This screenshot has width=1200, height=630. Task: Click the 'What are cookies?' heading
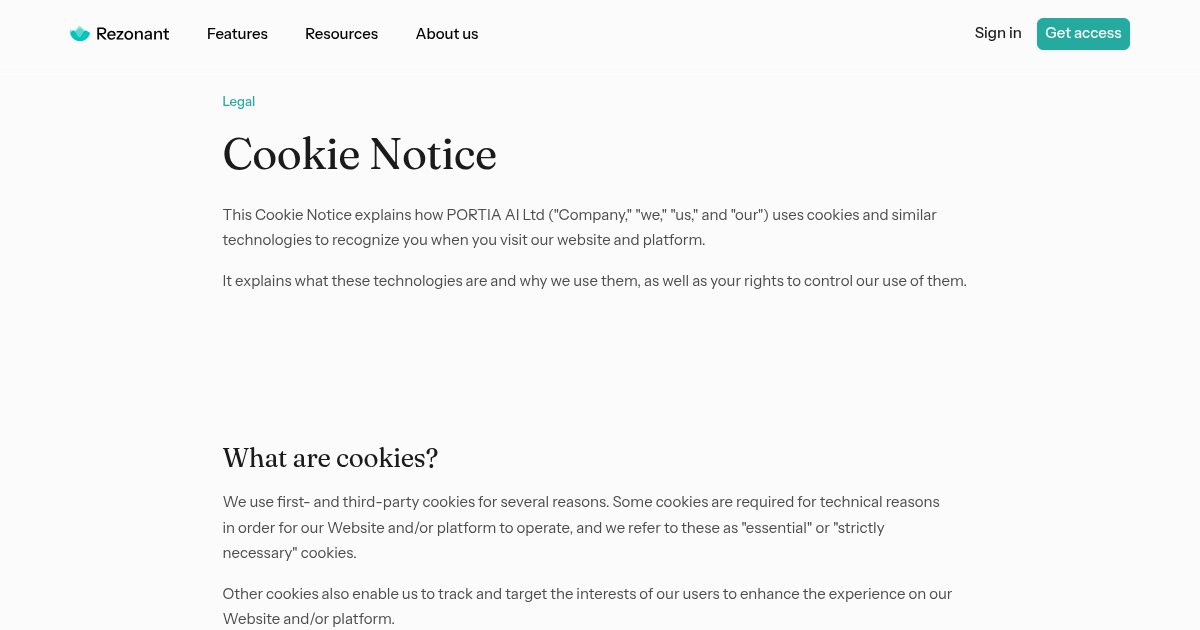330,458
